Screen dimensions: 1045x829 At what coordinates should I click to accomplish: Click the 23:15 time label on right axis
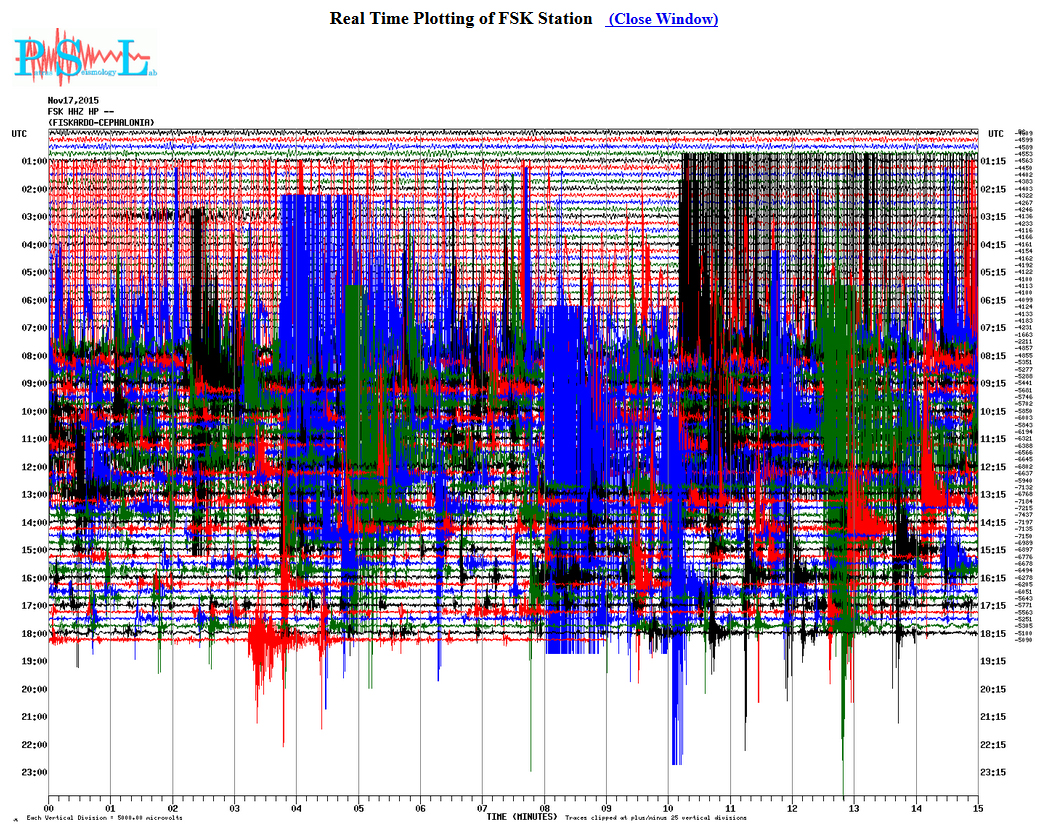pyautogui.click(x=996, y=772)
